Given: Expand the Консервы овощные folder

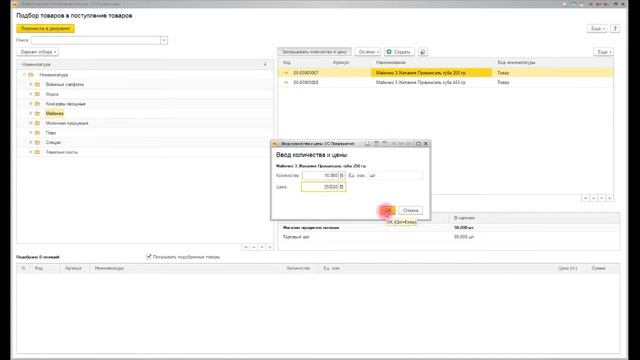Looking at the screenshot, I should pos(31,104).
